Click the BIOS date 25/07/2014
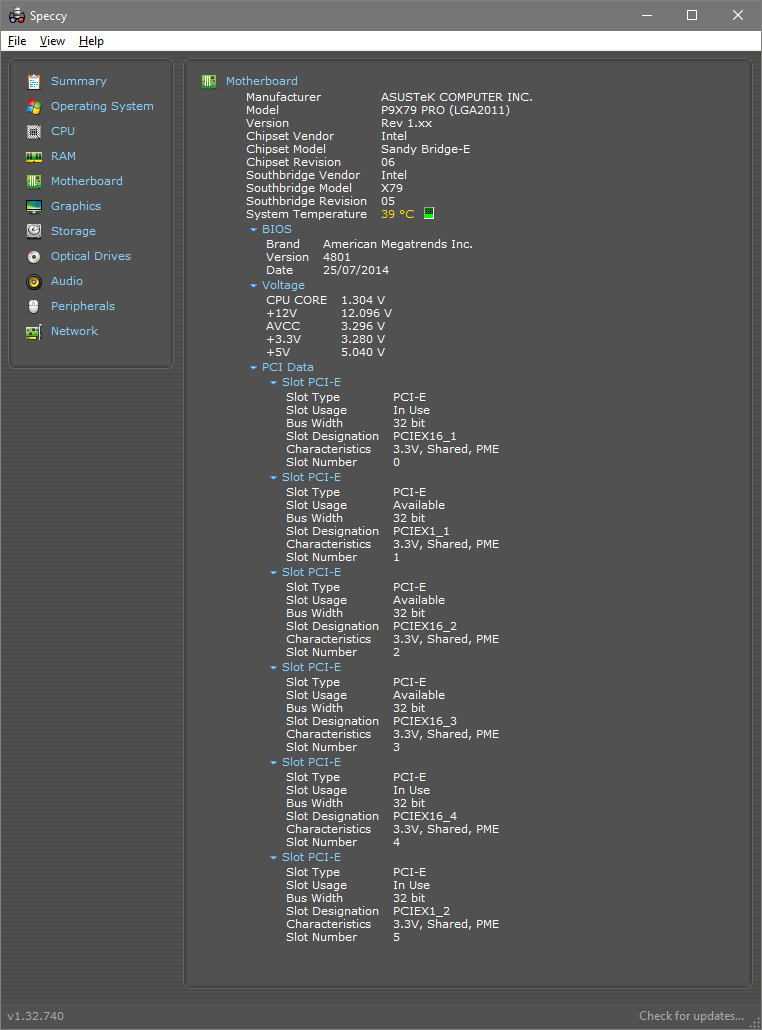The width and height of the screenshot is (762, 1030). click(355, 270)
